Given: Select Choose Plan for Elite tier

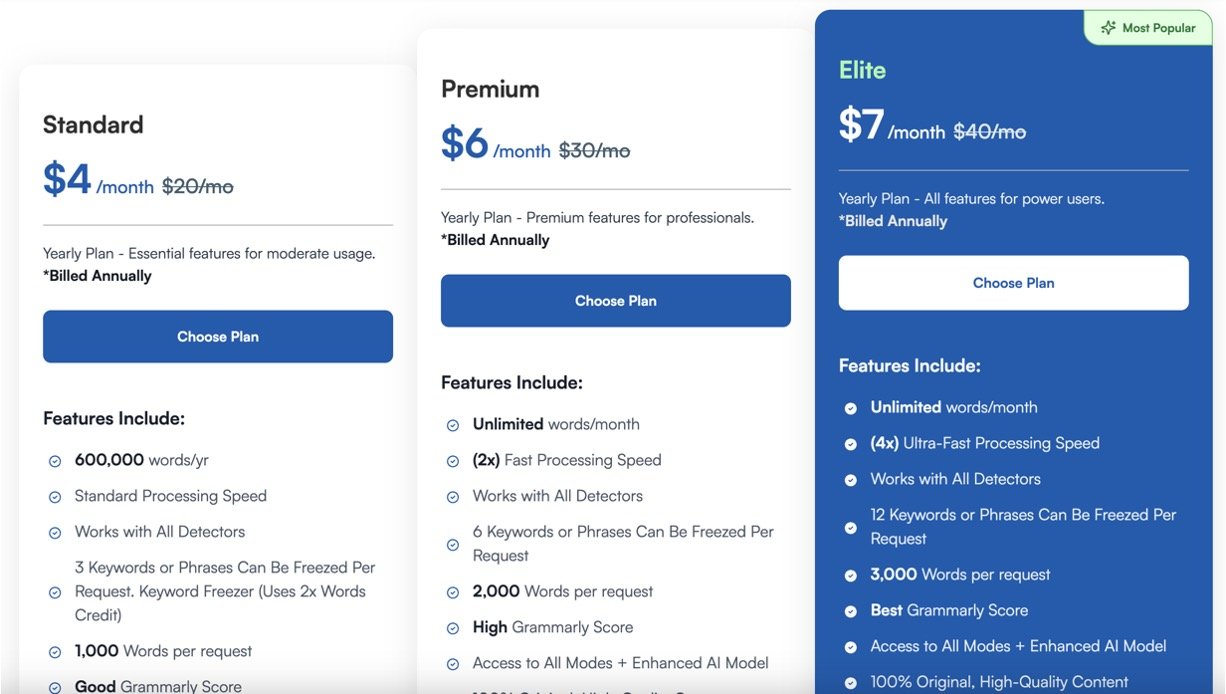Looking at the screenshot, I should point(1013,283).
